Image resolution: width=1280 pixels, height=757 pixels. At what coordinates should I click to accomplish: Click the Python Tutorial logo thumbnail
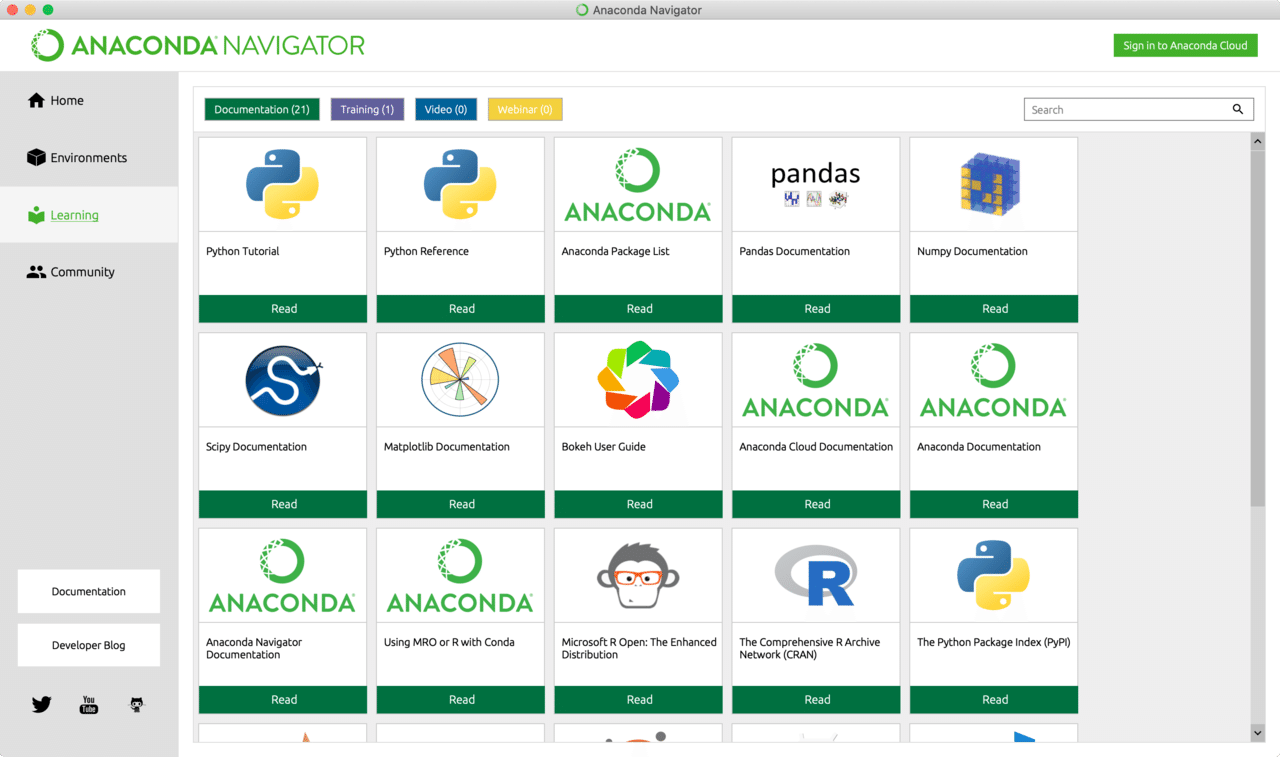coord(283,184)
